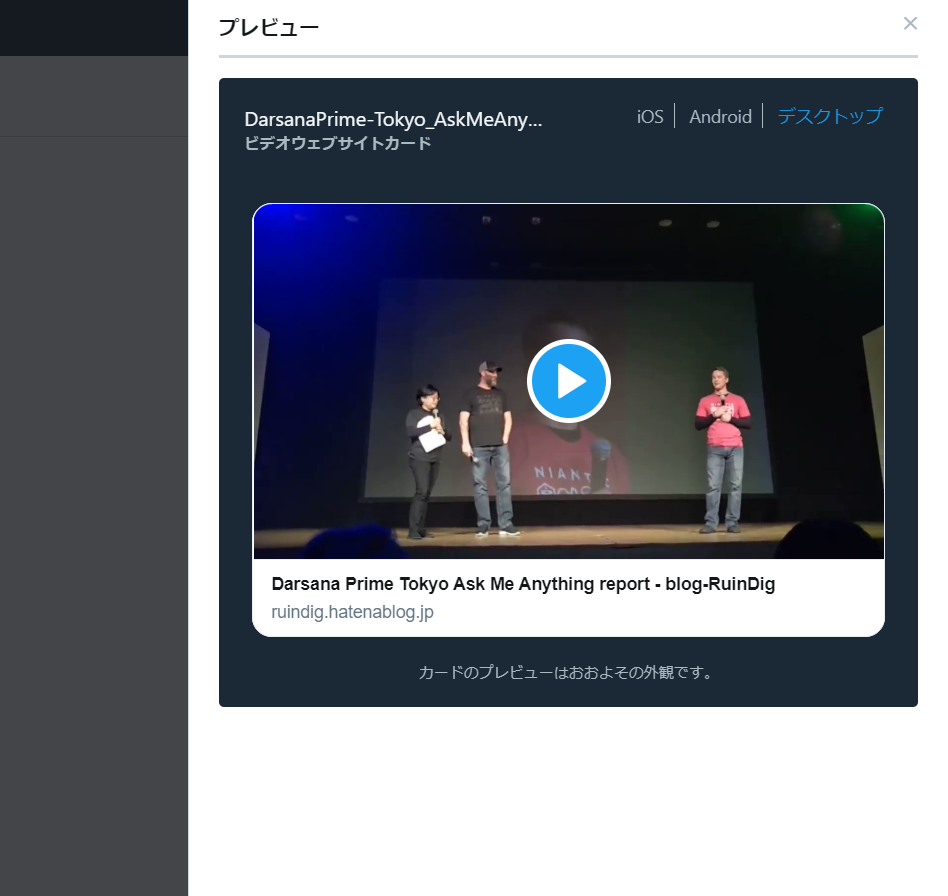
Task: Switch preview to iOS tab
Action: pyautogui.click(x=650, y=116)
